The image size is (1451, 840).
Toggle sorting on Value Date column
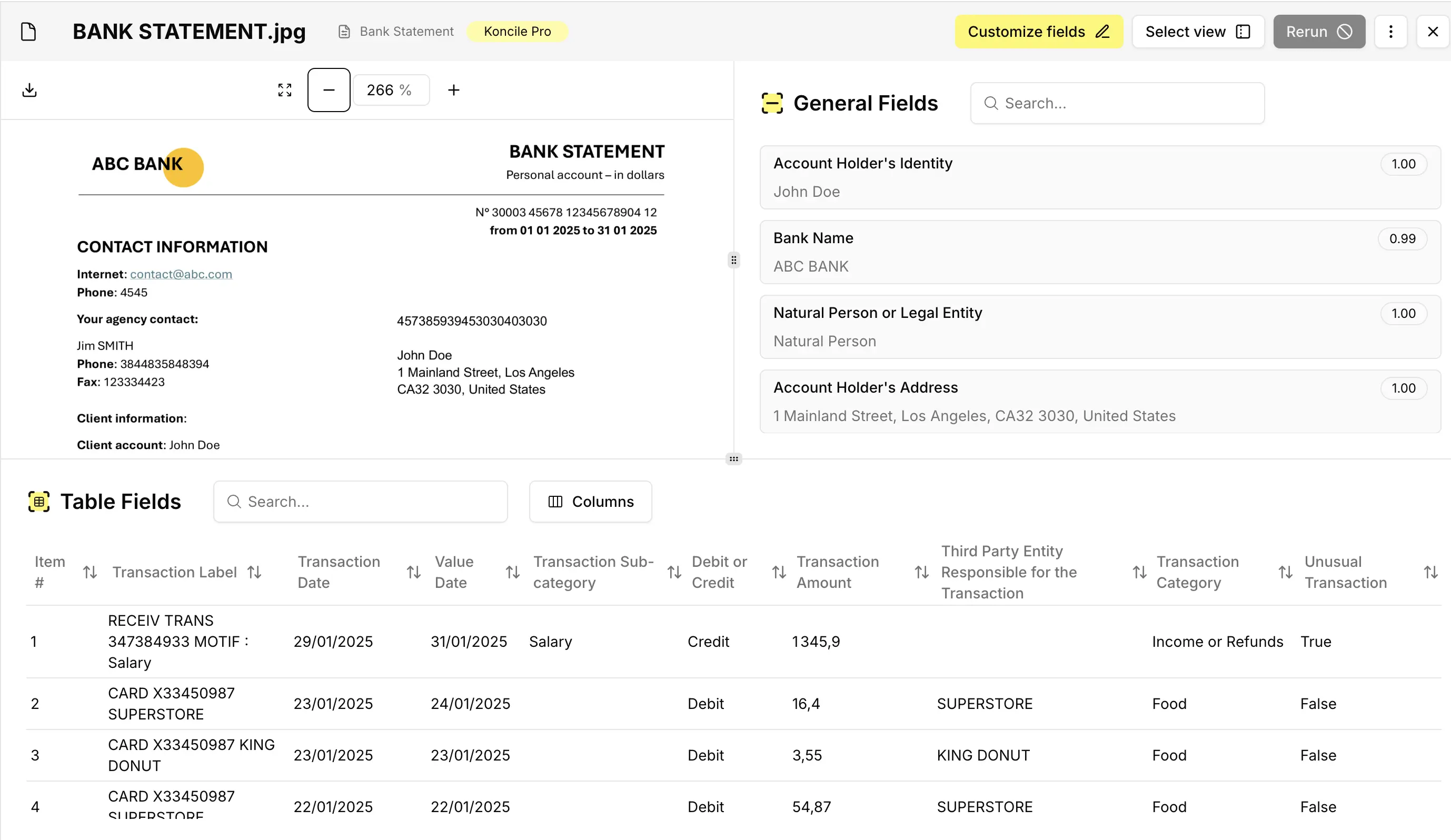(512, 572)
